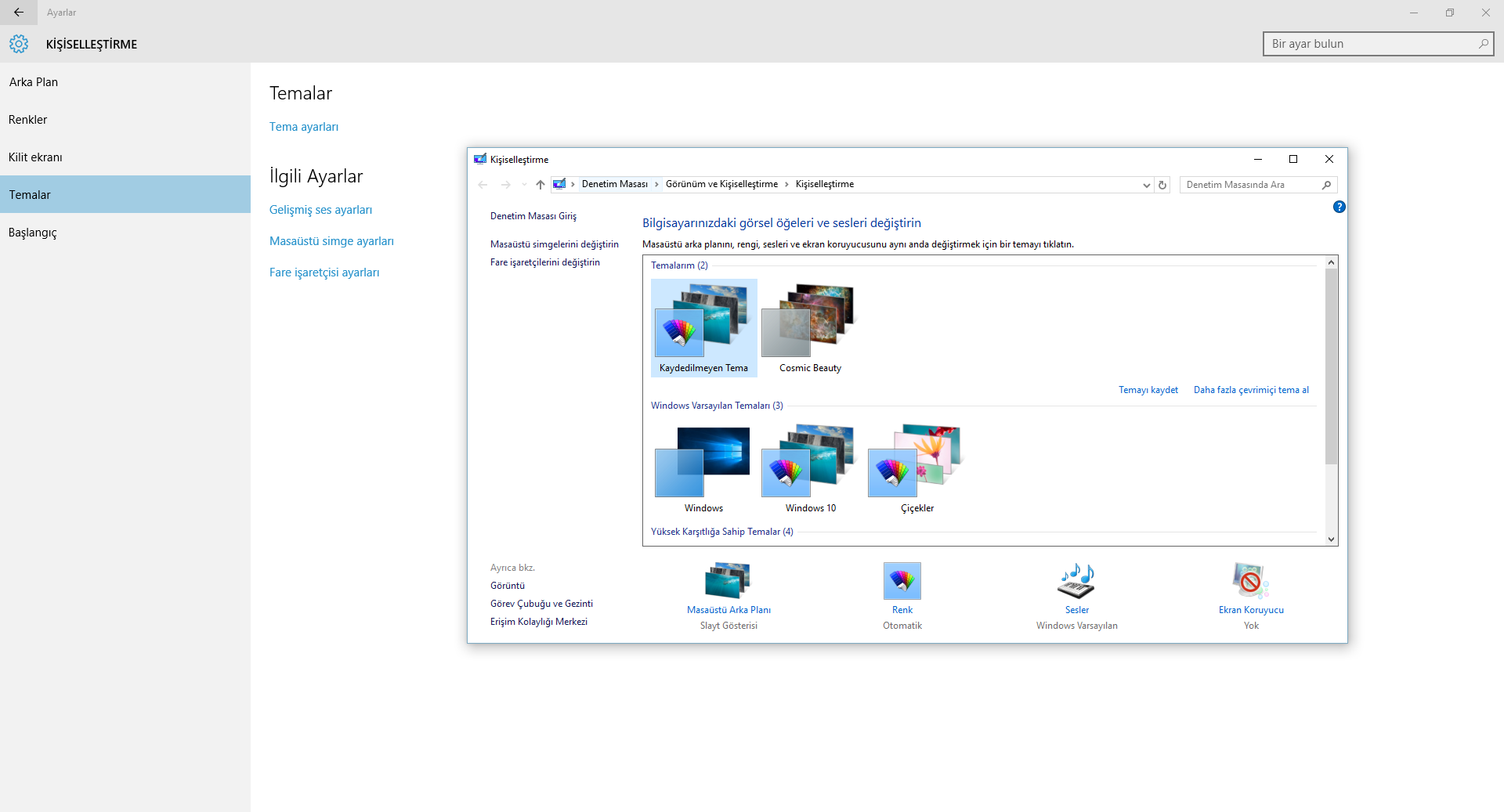The height and width of the screenshot is (812, 1504).
Task: Click the Masaüstü Arka Planı label
Action: click(x=728, y=610)
